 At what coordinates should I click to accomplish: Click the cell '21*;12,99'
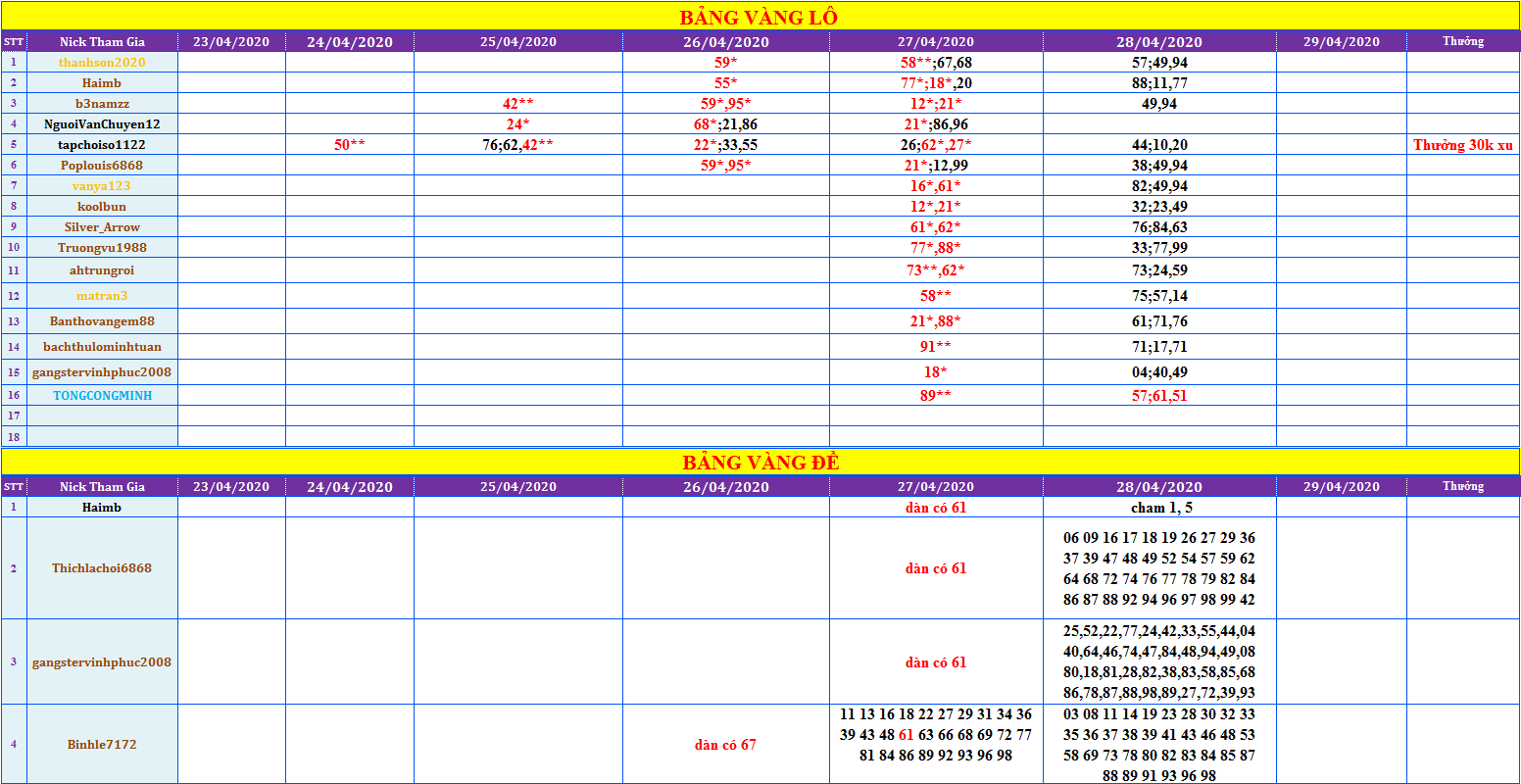(x=936, y=165)
